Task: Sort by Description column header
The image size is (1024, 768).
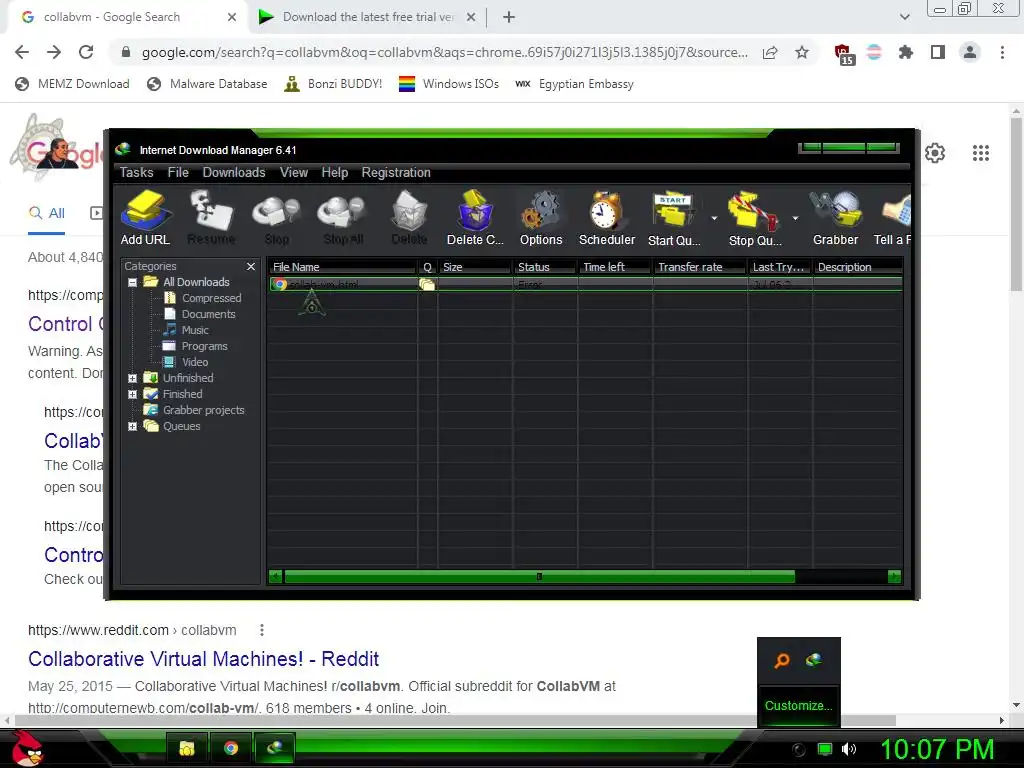Action: [x=858, y=267]
